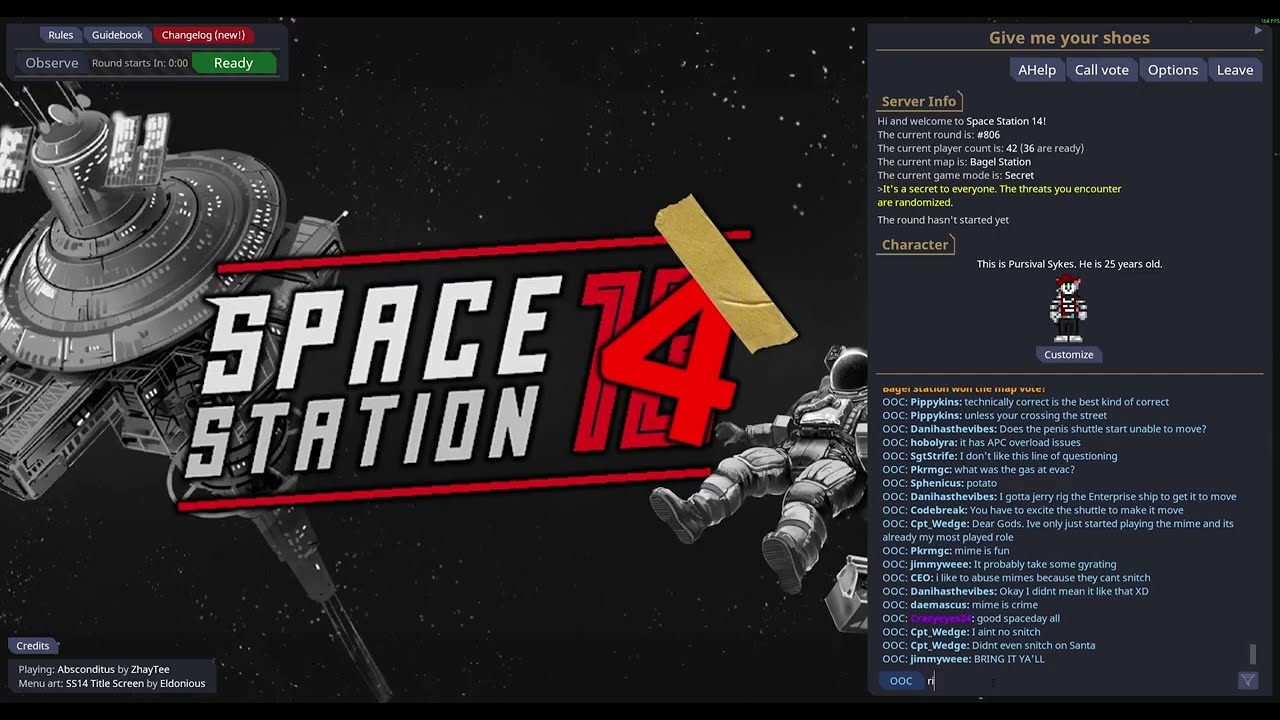Click 'This is Pursival Sykes' description text
The image size is (1280, 720).
click(1069, 264)
